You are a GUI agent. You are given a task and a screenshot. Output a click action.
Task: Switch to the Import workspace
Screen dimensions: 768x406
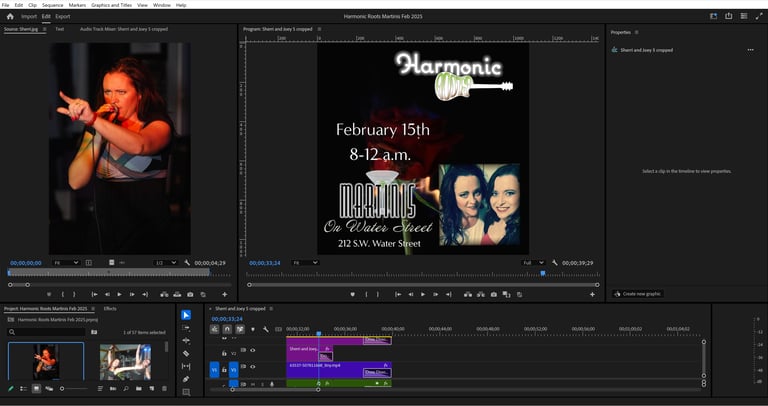point(29,16)
